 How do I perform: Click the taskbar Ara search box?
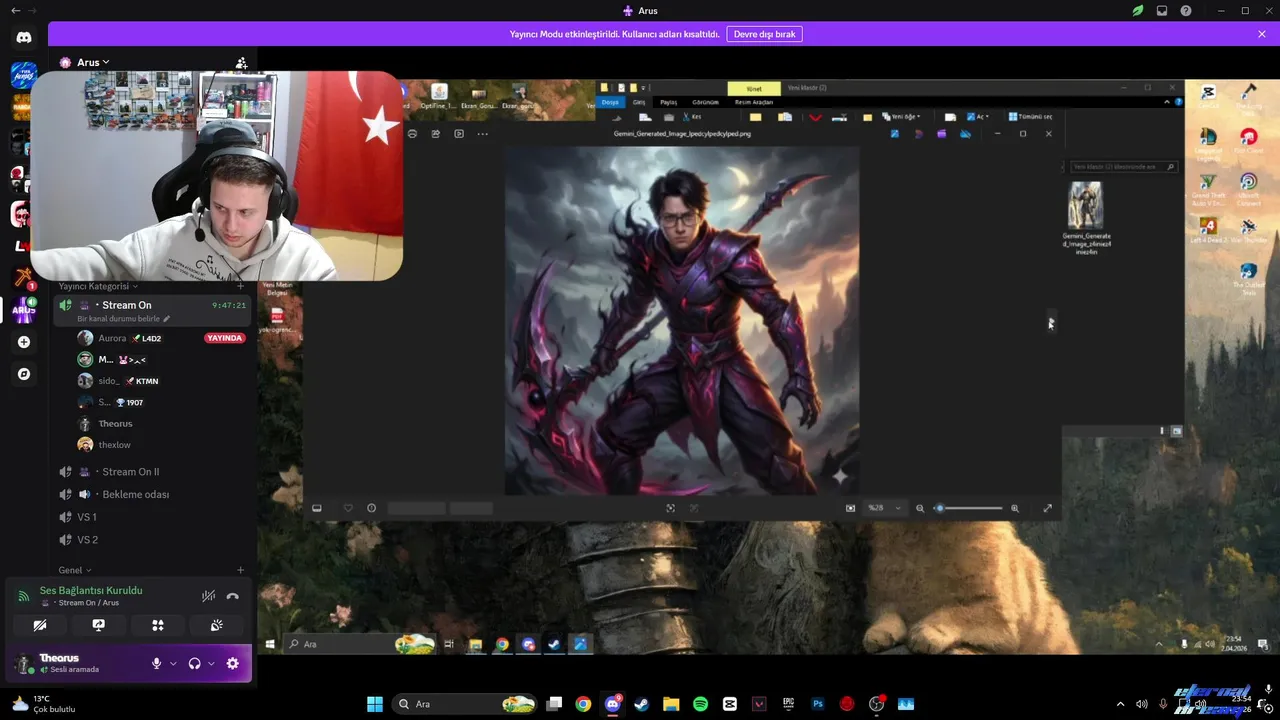pyautogui.click(x=463, y=704)
